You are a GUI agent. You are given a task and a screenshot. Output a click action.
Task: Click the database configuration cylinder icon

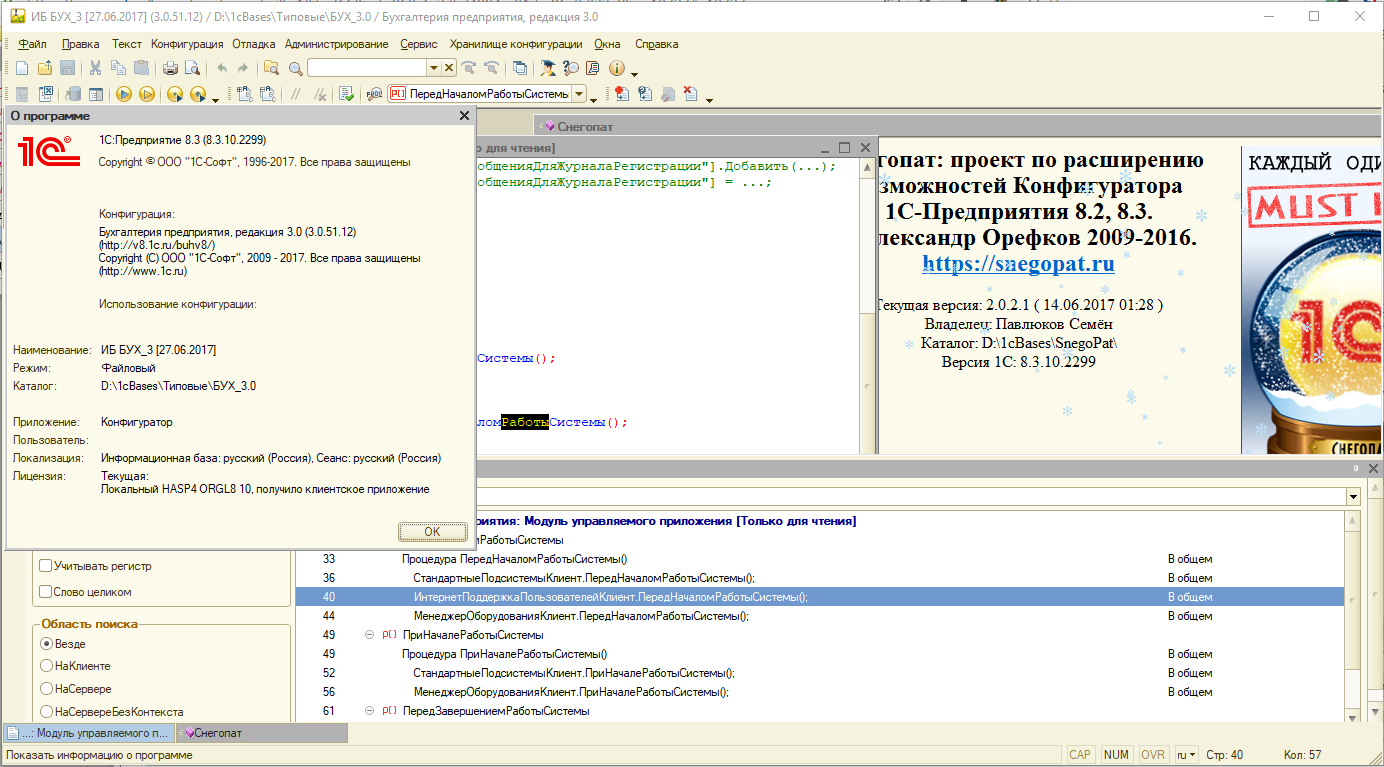point(74,94)
